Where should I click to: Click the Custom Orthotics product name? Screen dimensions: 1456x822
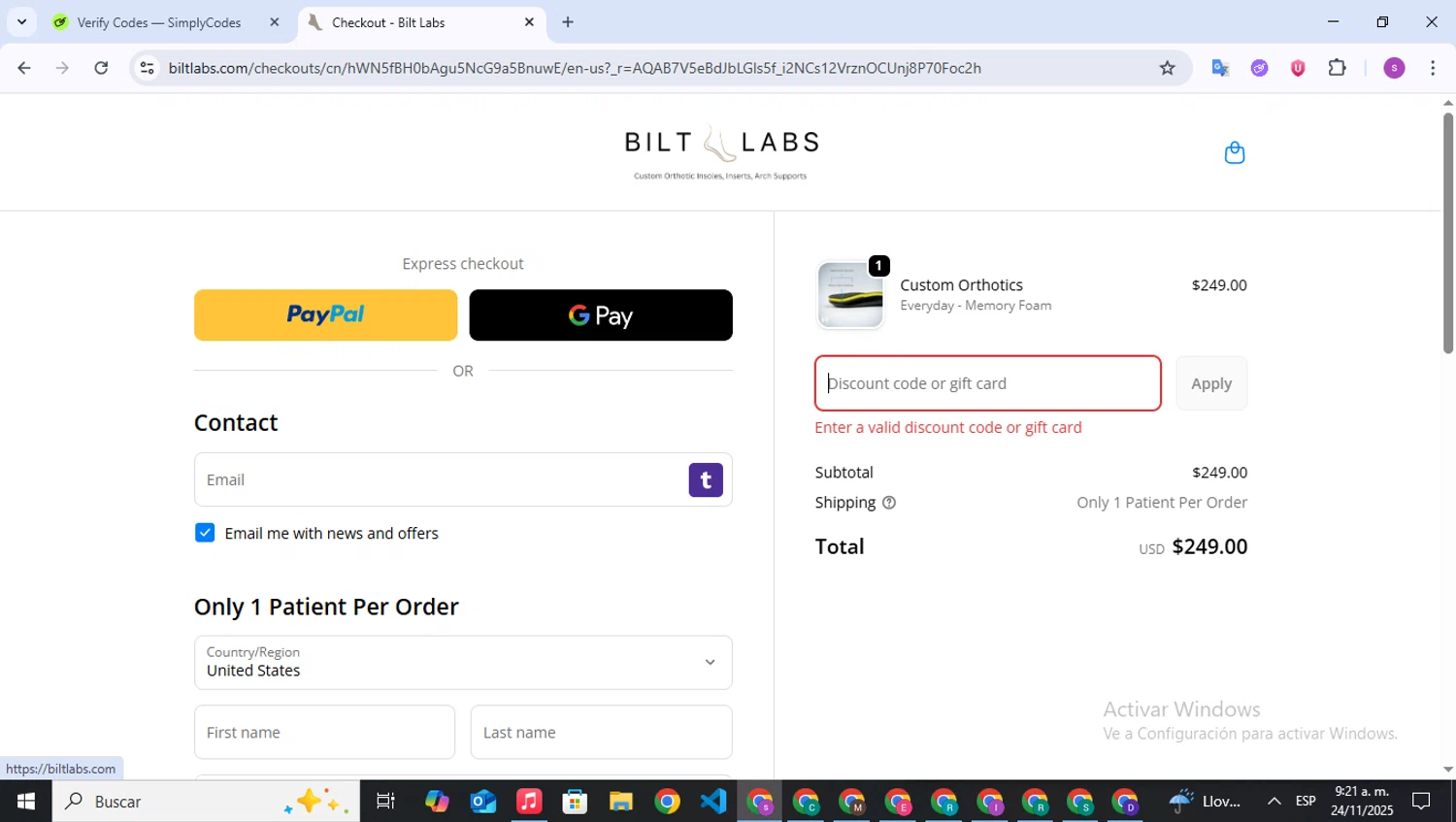point(961,285)
